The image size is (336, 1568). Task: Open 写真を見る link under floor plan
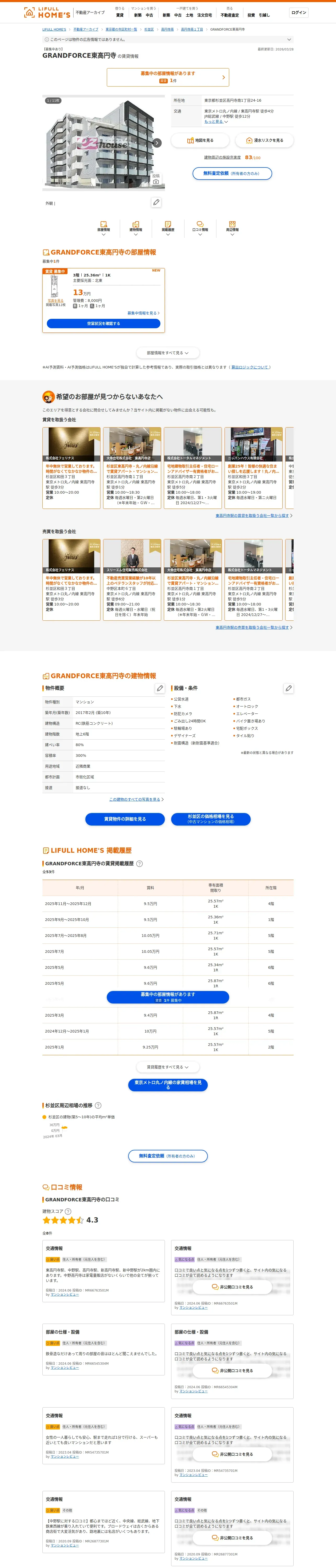55,301
